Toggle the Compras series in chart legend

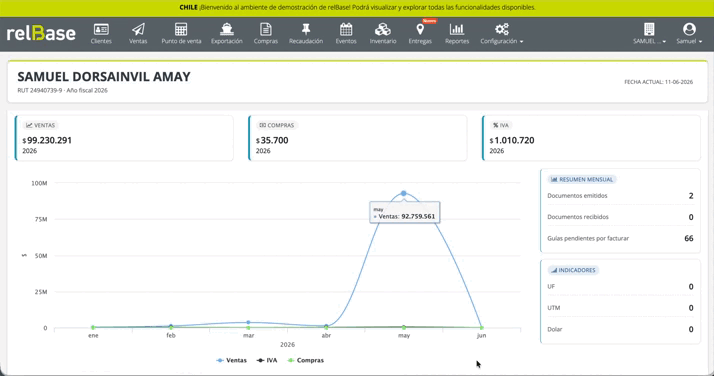tap(306, 360)
